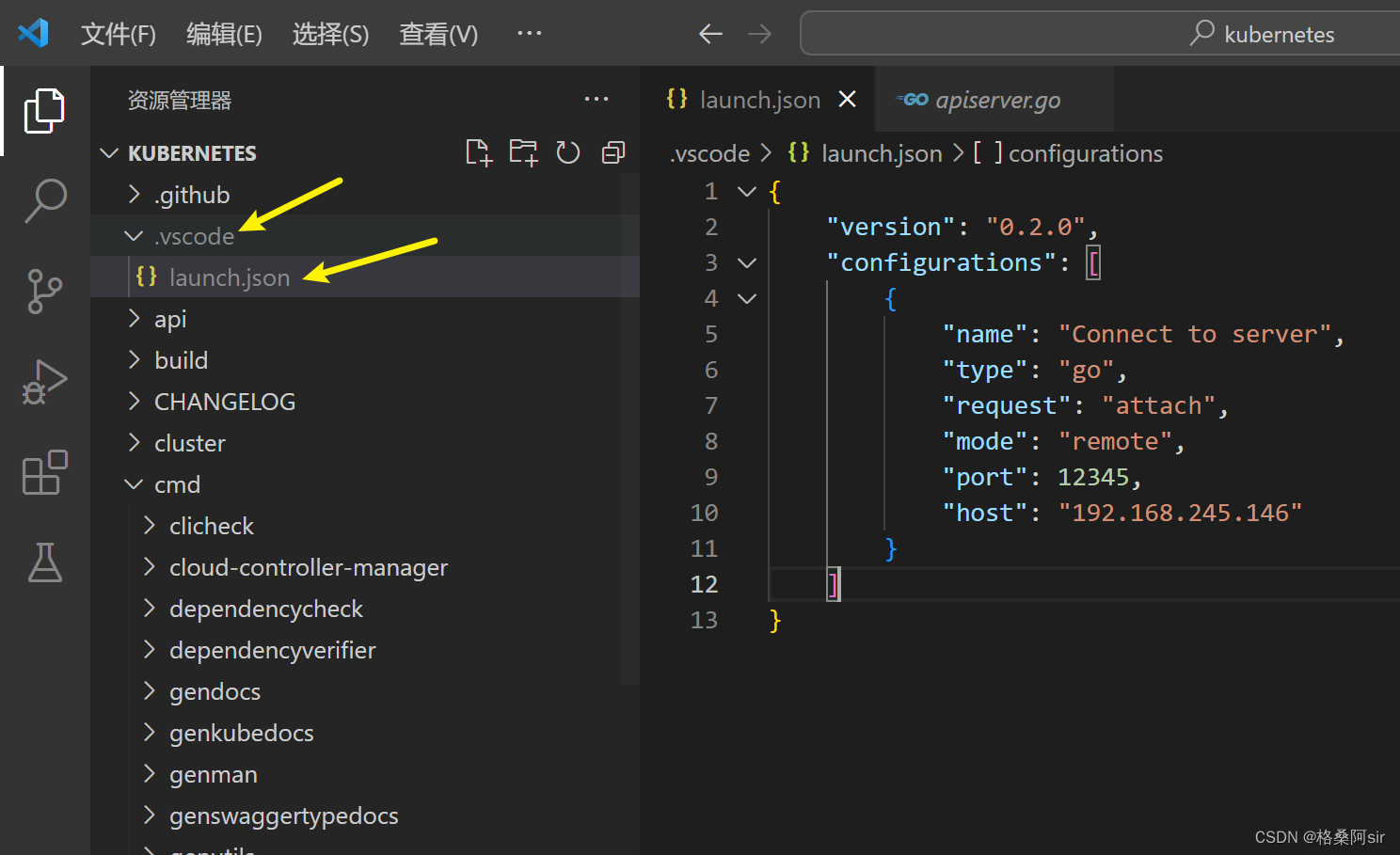Click the 资源管理器 panel title
Image resolution: width=1400 pixels, height=855 pixels.
pyautogui.click(x=180, y=100)
